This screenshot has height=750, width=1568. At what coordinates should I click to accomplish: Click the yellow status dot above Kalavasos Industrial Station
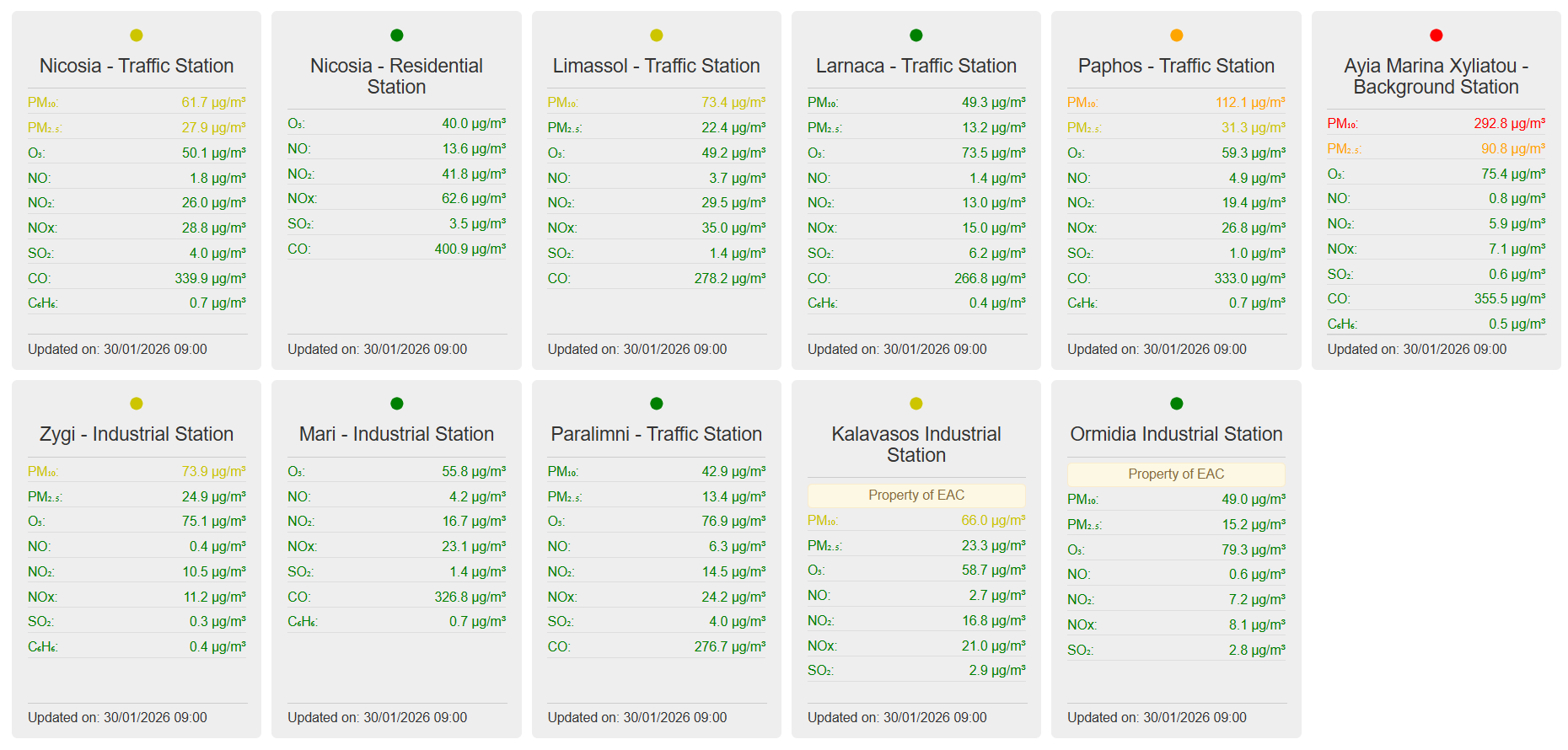pos(916,404)
